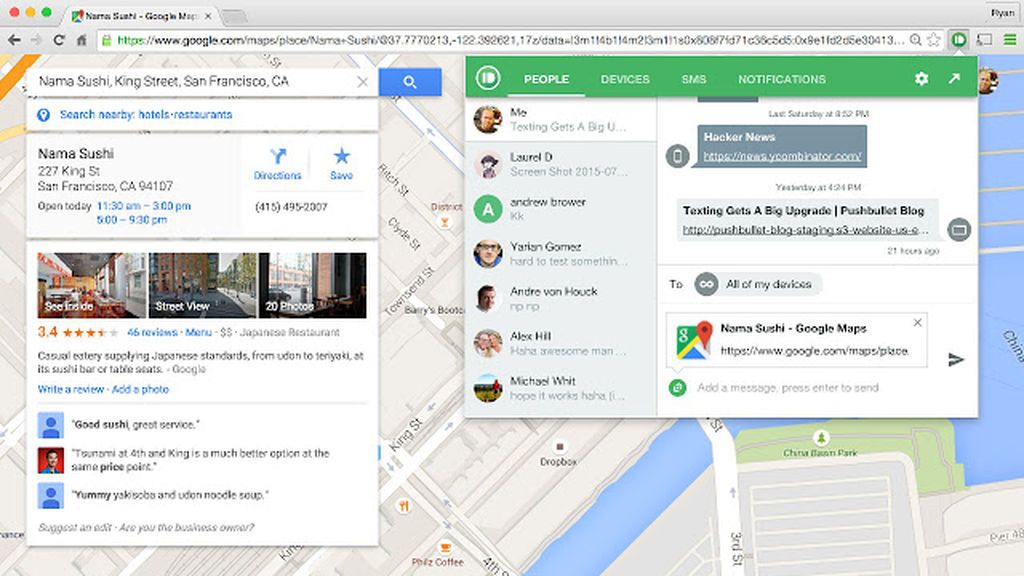Viewport: 1024px width, 576px height.
Task: Click 'Are you the business owner?' link
Action: [x=187, y=528]
